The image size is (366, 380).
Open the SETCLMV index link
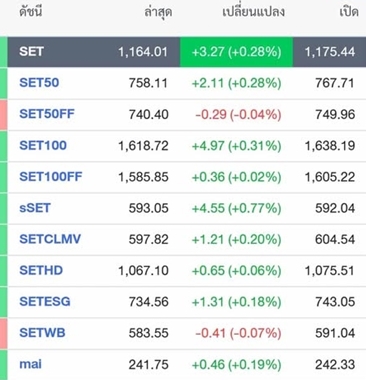click(50, 239)
